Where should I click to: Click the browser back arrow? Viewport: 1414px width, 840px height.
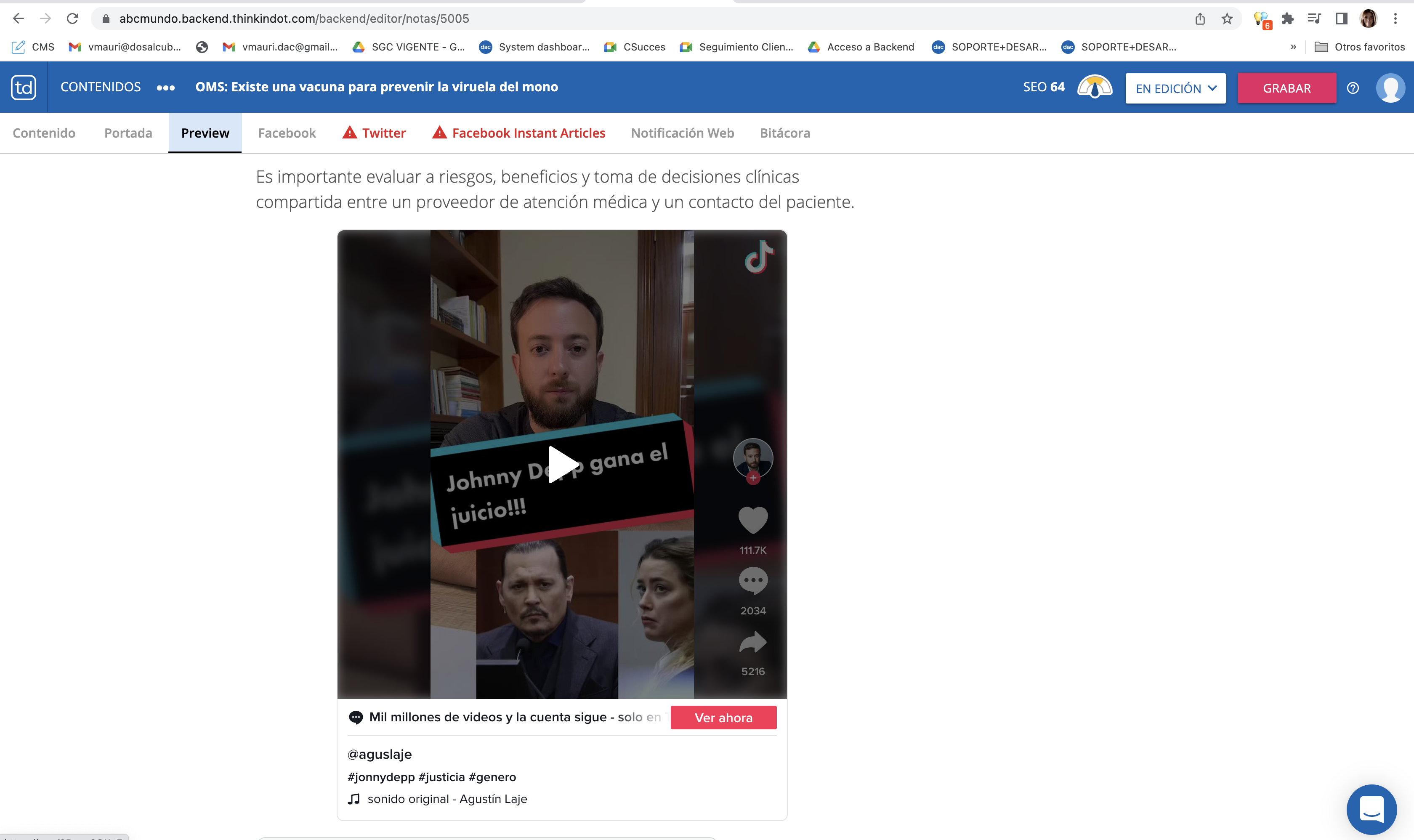18,19
